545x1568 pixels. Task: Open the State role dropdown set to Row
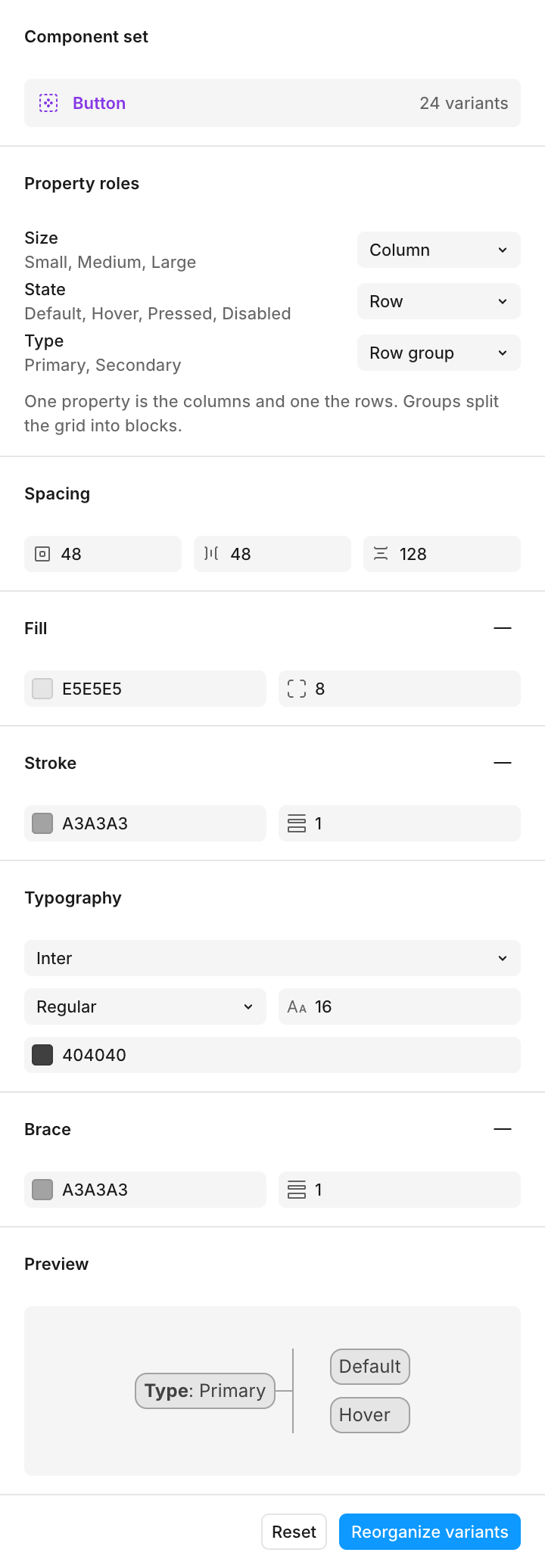pos(439,301)
